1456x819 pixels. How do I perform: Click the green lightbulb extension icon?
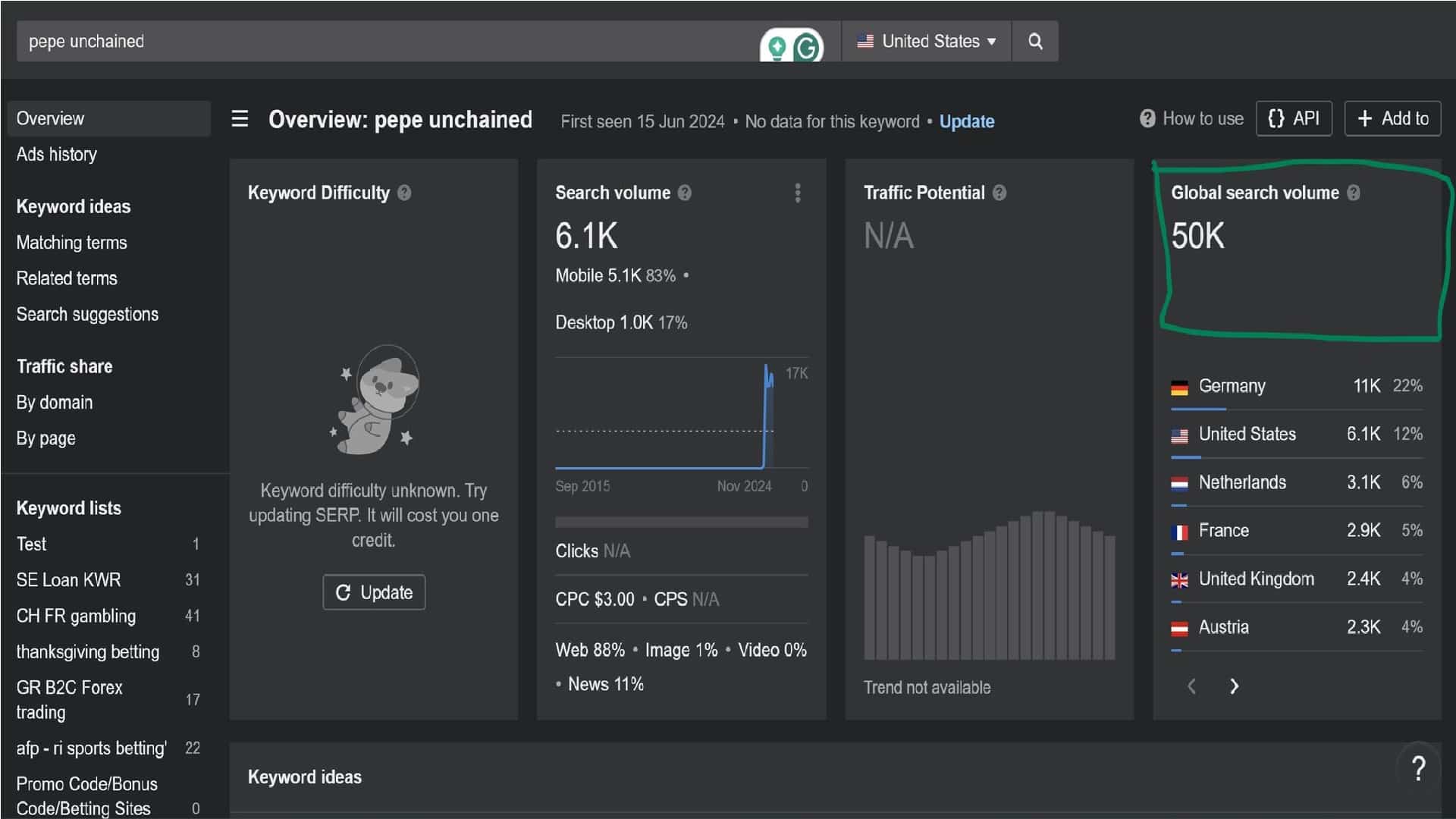click(777, 47)
